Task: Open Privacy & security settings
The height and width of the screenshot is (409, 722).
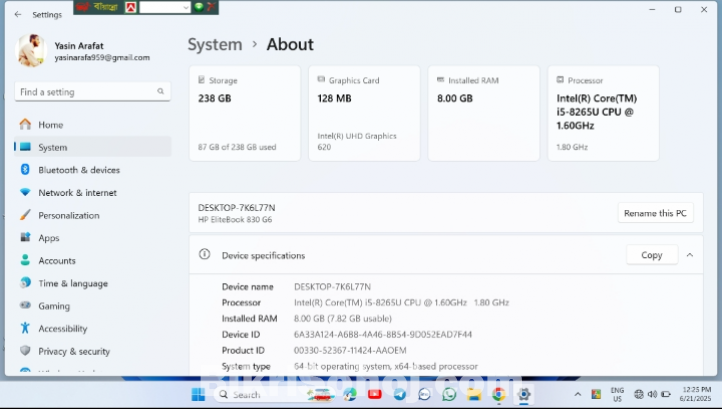Action: (93, 351)
